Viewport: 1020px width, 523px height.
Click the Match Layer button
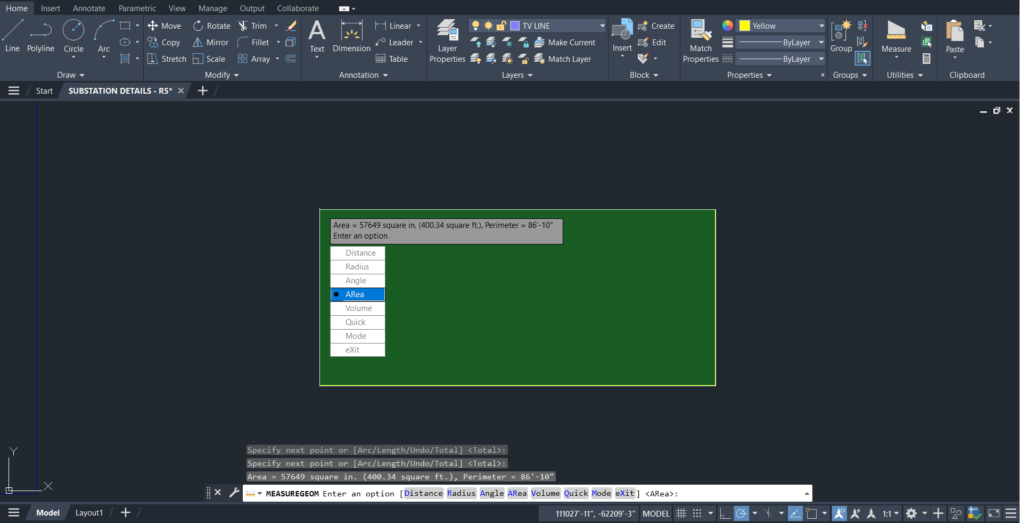pos(563,59)
